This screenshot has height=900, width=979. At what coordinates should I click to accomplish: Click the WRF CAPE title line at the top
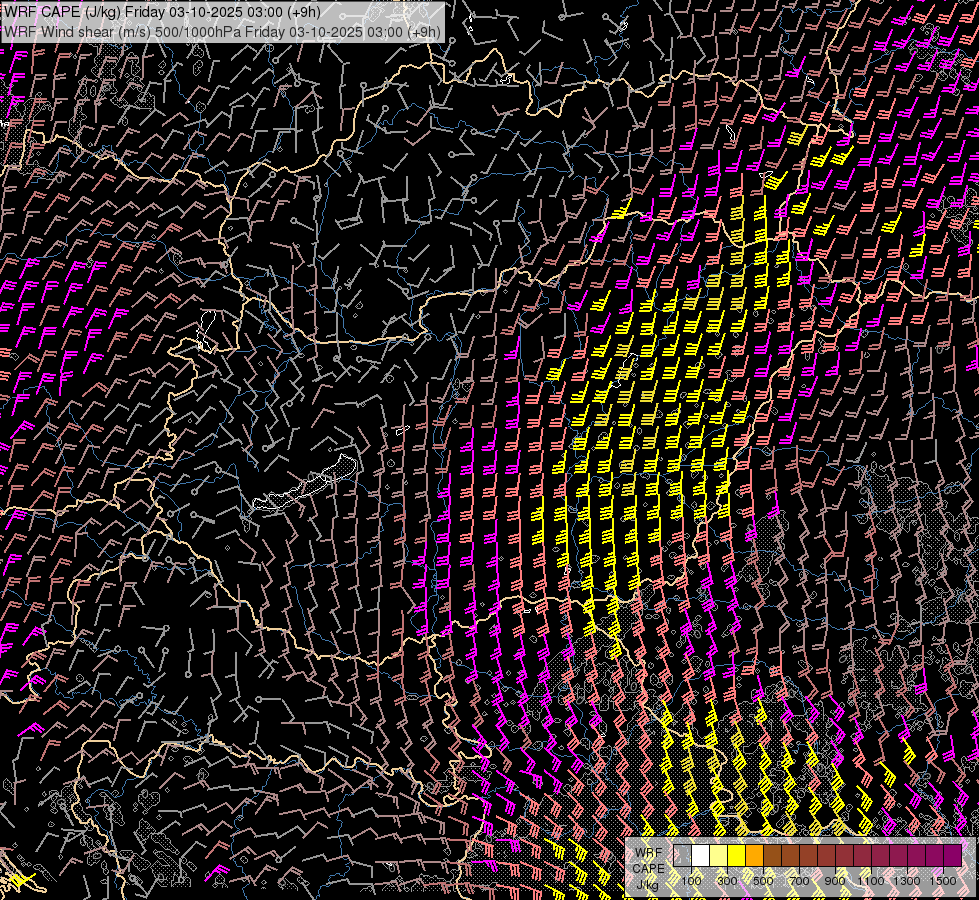[162, 12]
